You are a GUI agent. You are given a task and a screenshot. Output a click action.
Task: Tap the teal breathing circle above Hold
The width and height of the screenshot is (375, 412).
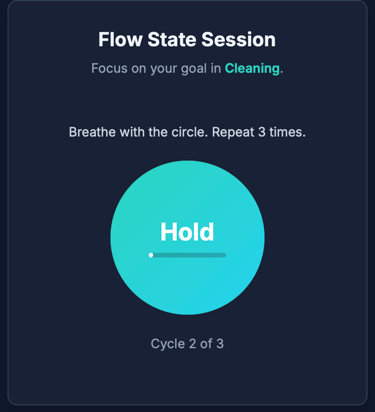(187, 190)
